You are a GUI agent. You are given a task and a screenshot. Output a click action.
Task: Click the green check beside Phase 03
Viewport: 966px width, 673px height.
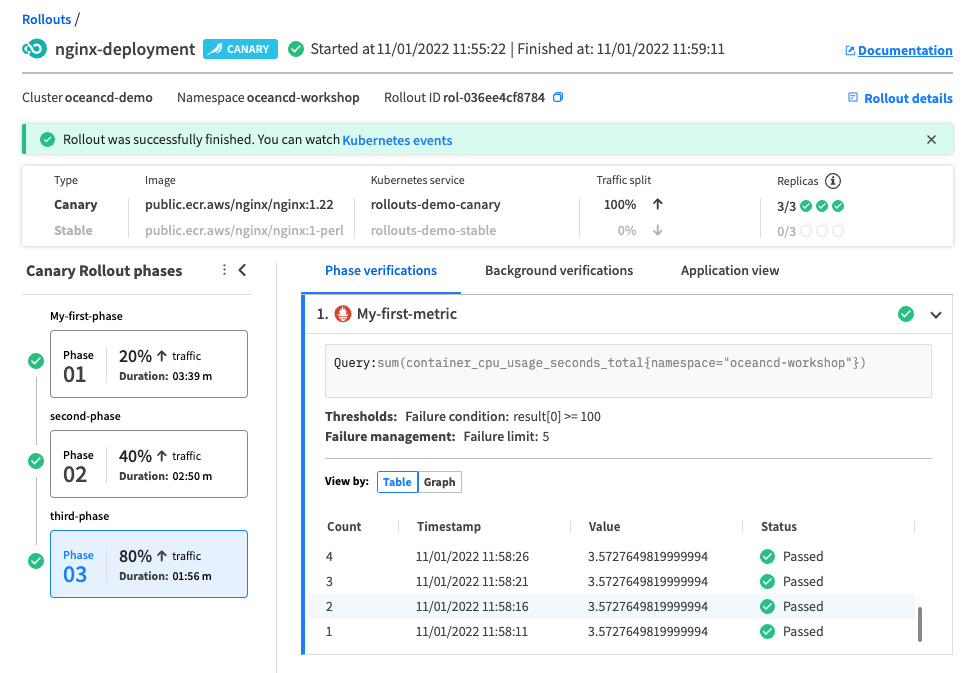[36, 561]
